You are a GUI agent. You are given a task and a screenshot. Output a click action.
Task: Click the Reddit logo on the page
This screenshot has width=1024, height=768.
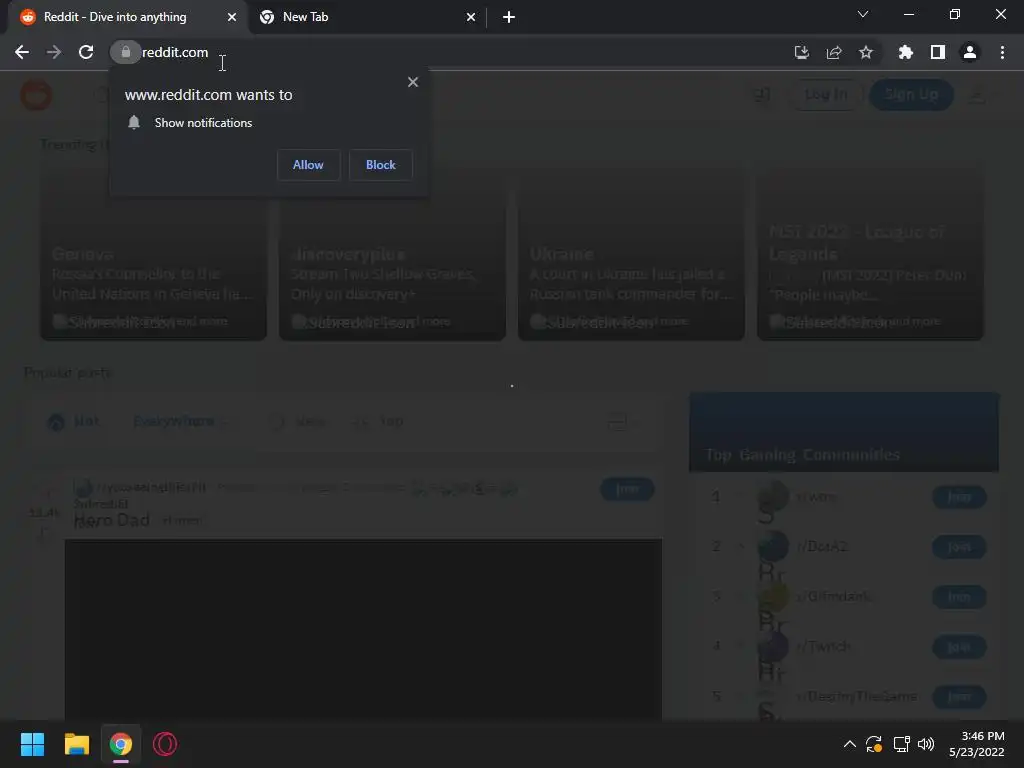click(x=36, y=95)
